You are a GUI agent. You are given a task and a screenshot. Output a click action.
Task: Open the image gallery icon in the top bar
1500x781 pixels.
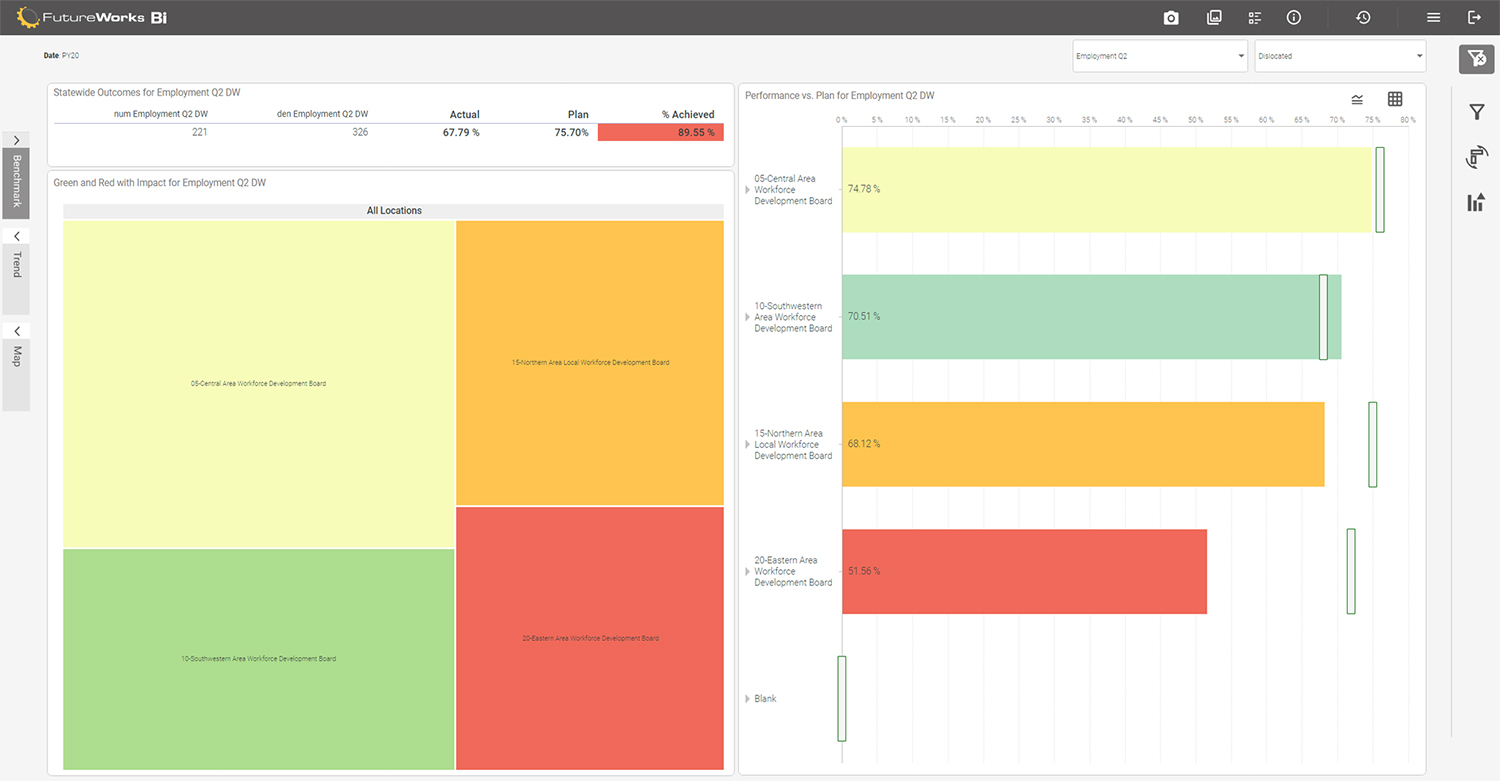coord(1214,17)
